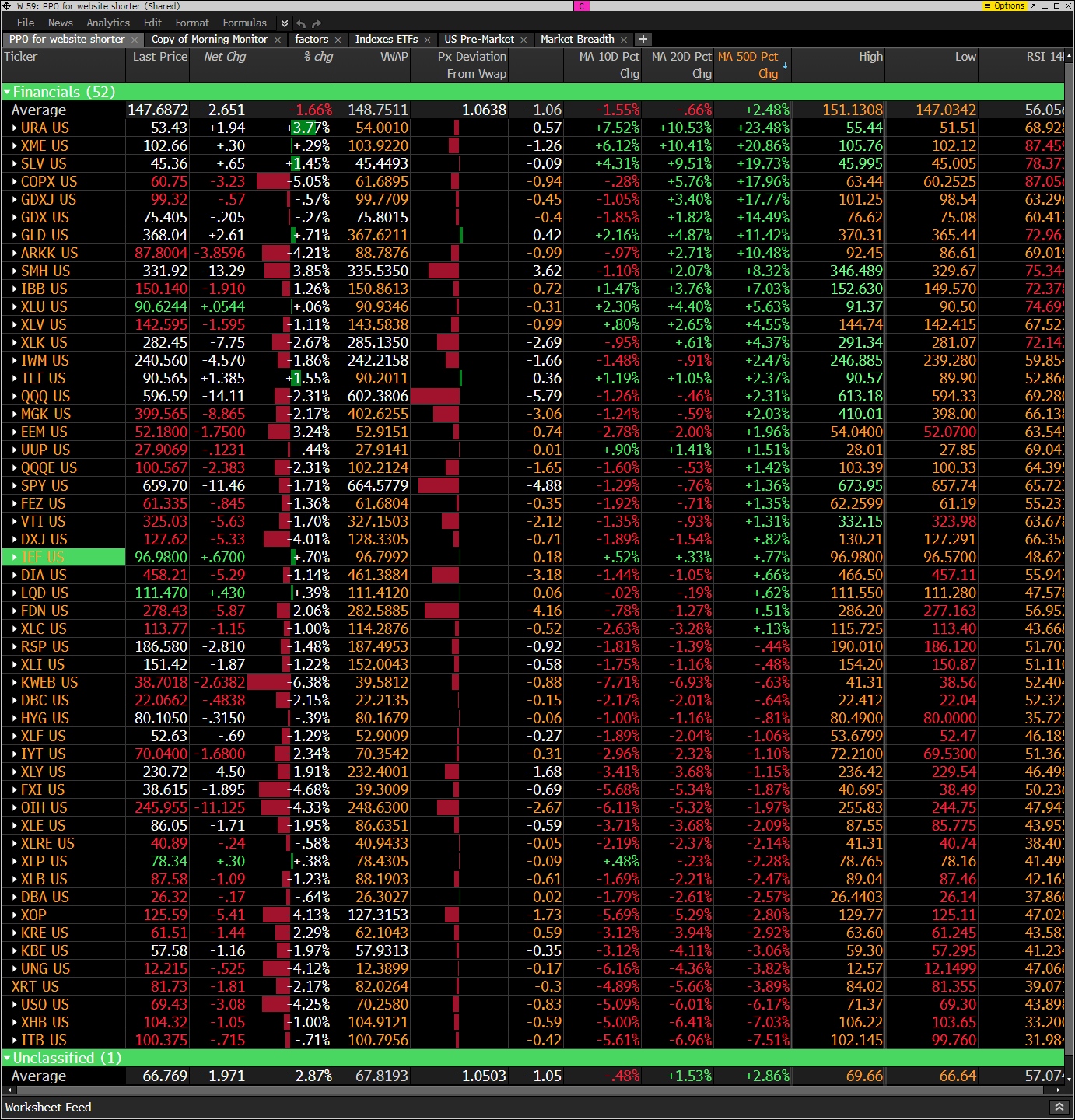
Task: Select the highlighted ILF US ticker cell
Action: [64, 557]
